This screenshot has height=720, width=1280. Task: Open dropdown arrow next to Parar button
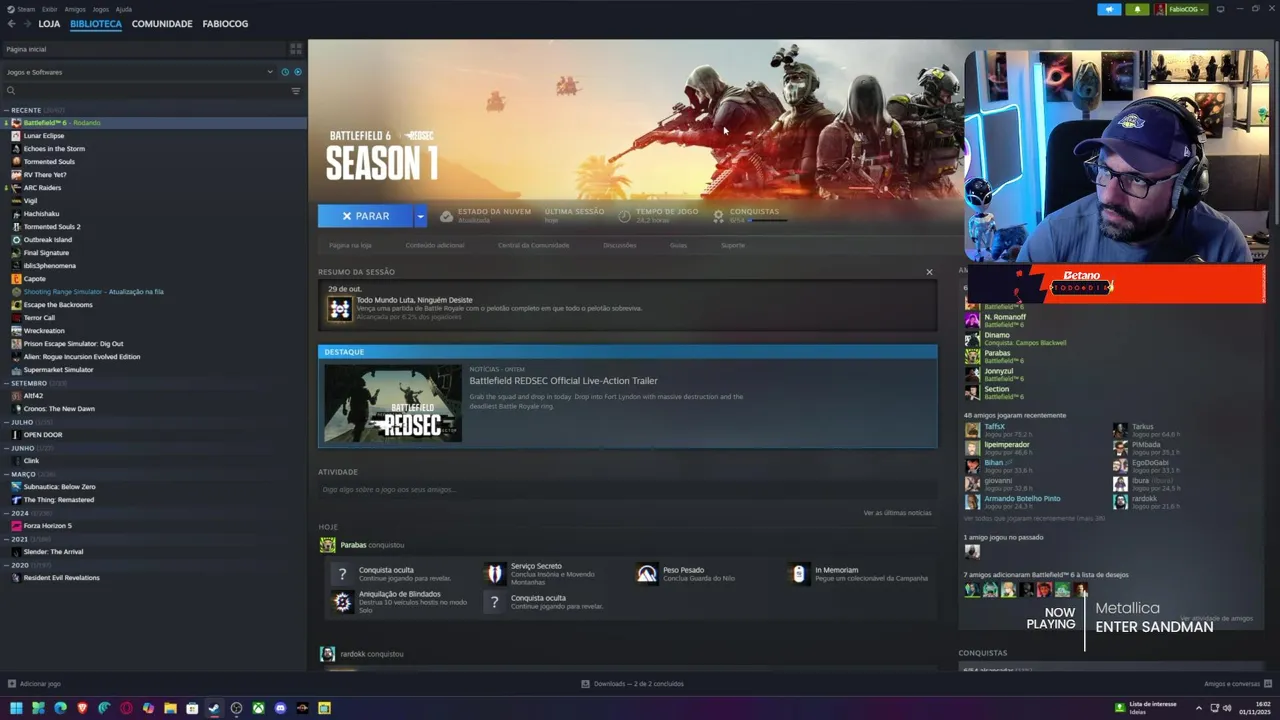coord(420,216)
